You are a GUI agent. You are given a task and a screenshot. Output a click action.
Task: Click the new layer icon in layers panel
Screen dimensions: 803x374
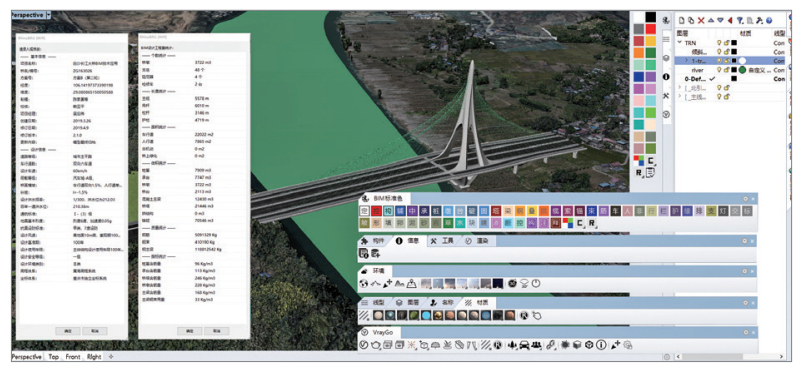click(x=682, y=20)
